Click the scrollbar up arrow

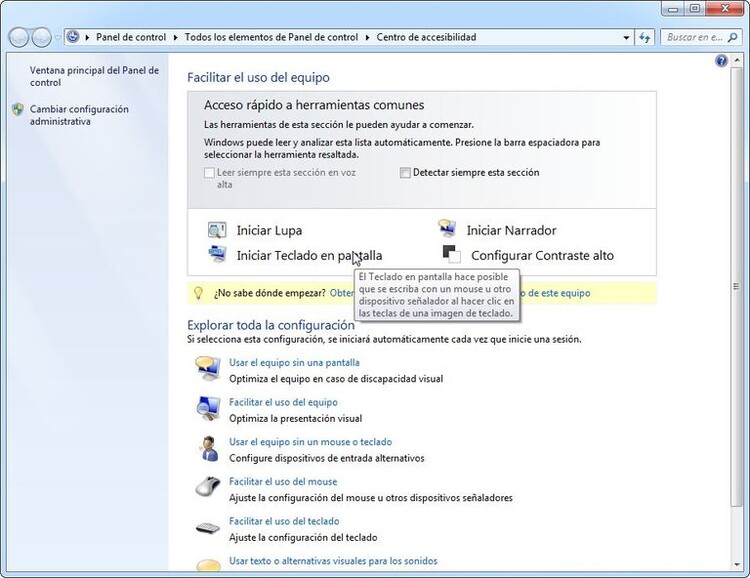[736, 60]
